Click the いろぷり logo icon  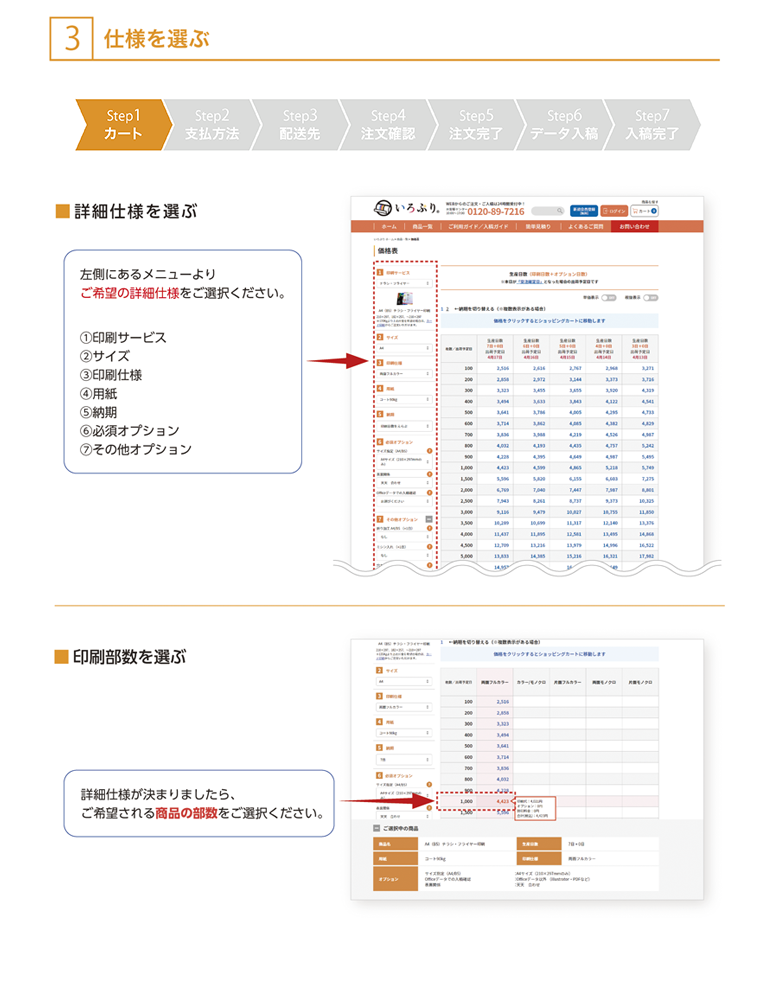click(382, 207)
